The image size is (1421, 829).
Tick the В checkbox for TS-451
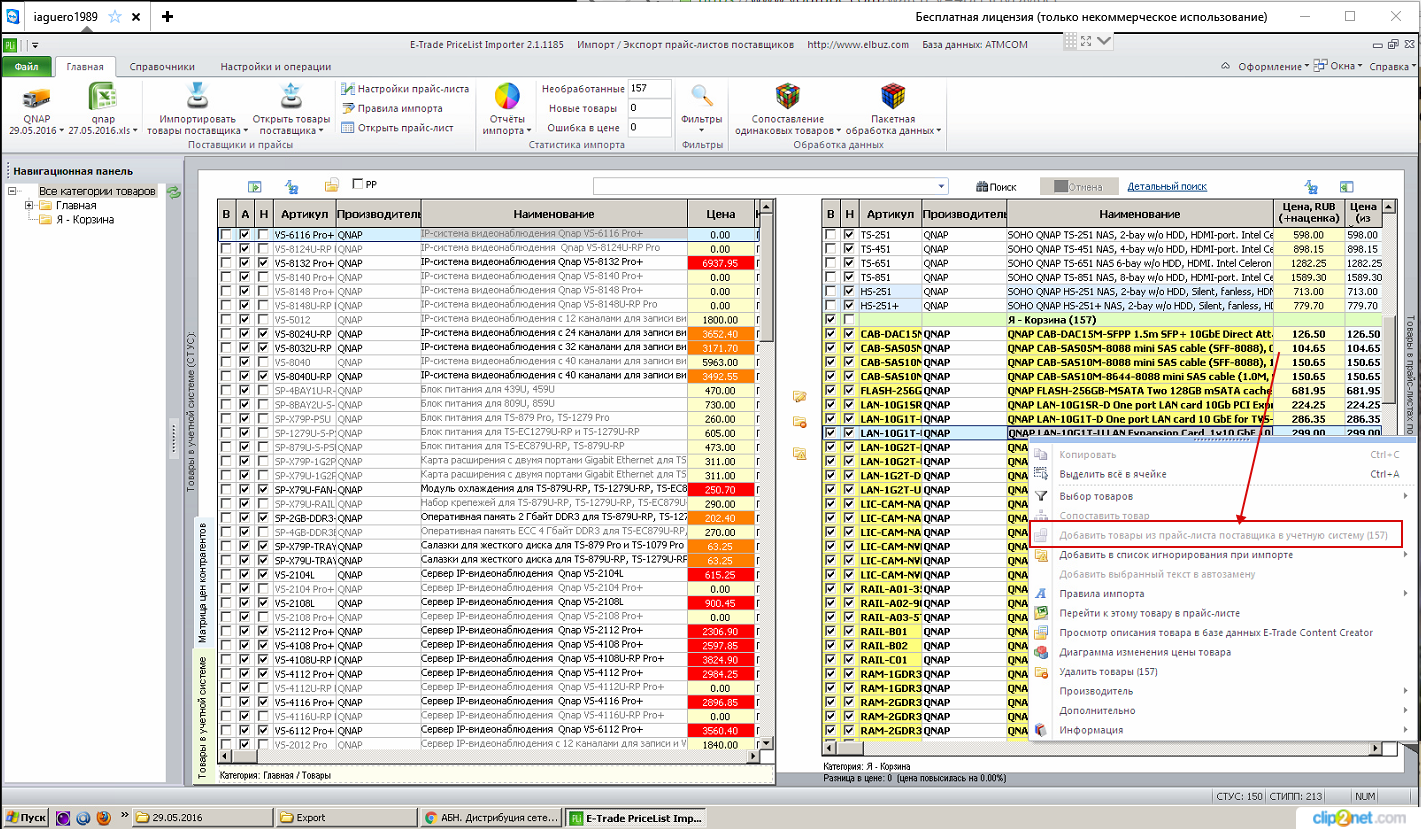pyautogui.click(x=831, y=249)
